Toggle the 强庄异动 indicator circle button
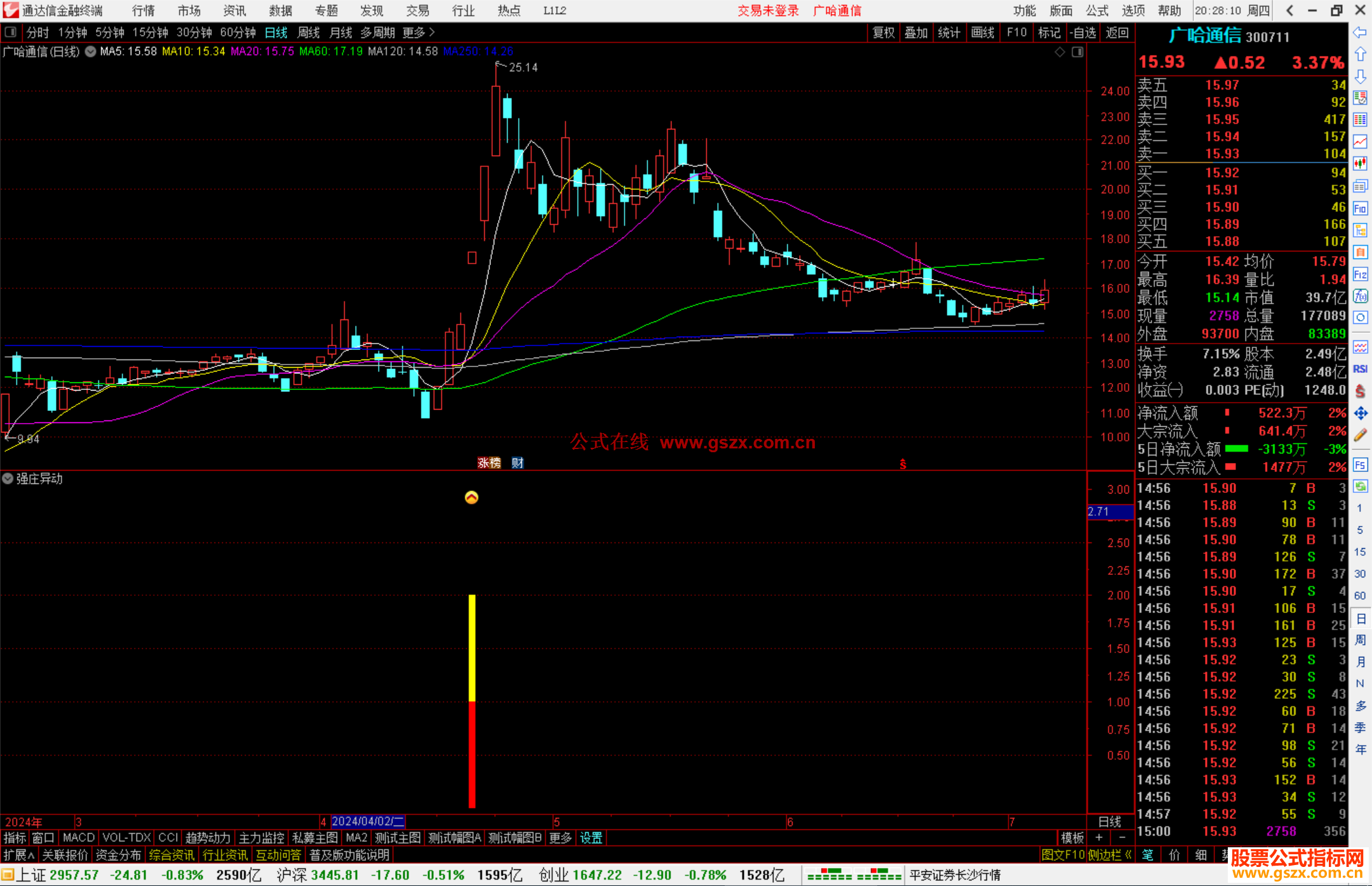1372x886 pixels. tap(8, 478)
